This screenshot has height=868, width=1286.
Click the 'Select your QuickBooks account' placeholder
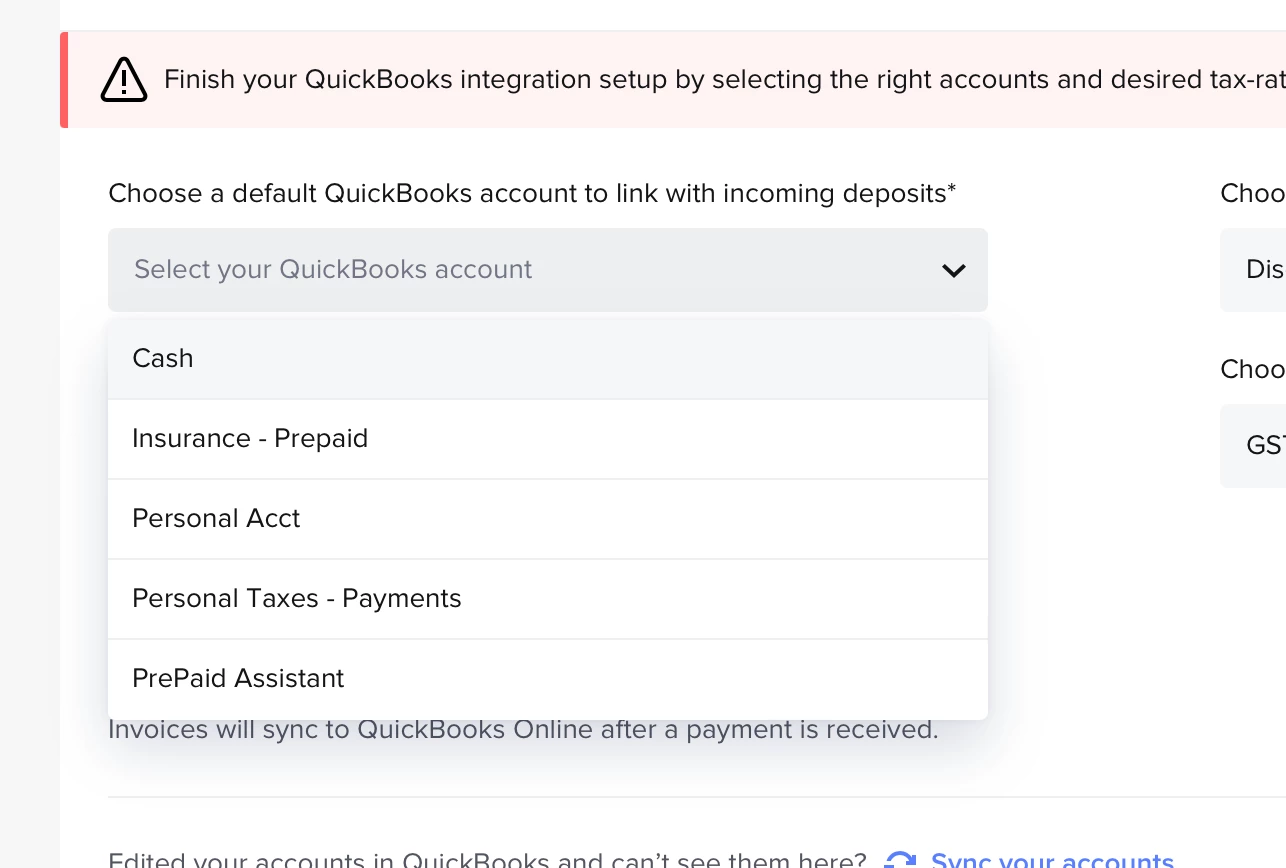(x=333, y=269)
